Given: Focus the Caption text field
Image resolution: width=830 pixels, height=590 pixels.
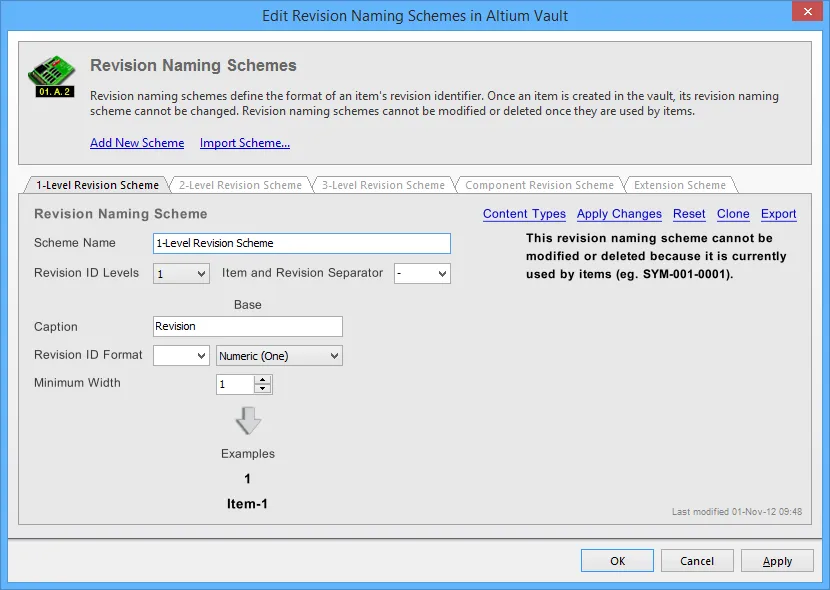Looking at the screenshot, I should (248, 326).
